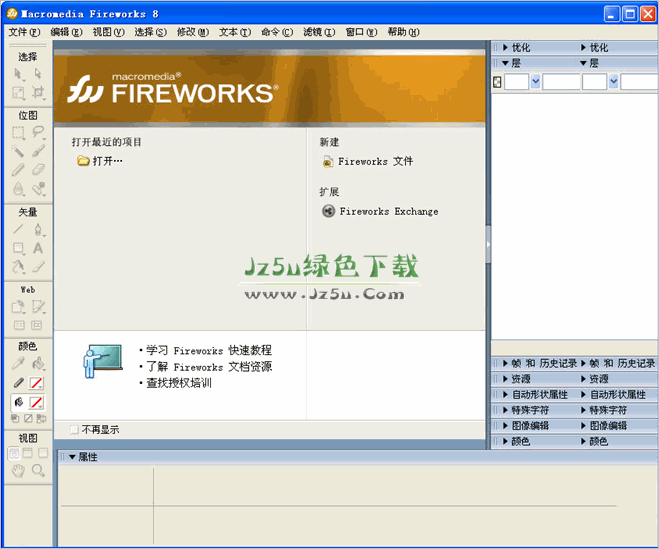
Task: Select the Knife tool
Action: pos(38,267)
